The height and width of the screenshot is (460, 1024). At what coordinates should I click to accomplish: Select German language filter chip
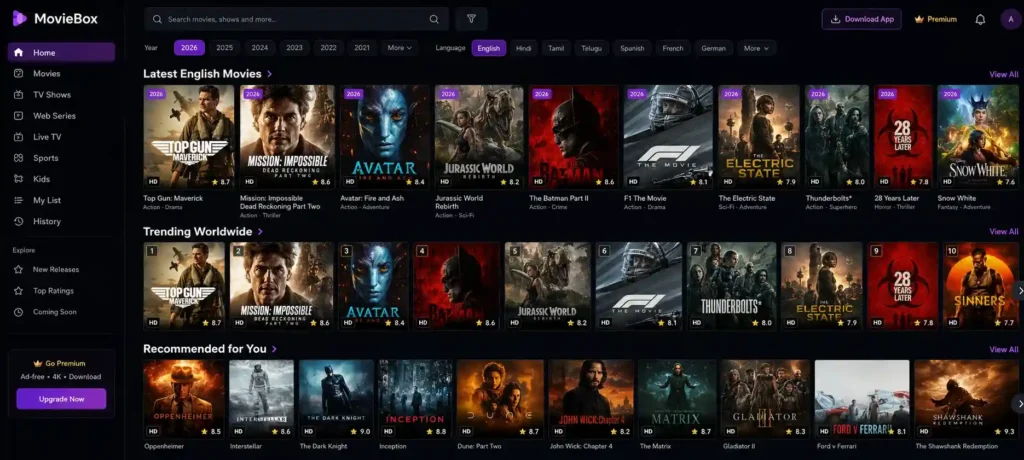pyautogui.click(x=714, y=48)
